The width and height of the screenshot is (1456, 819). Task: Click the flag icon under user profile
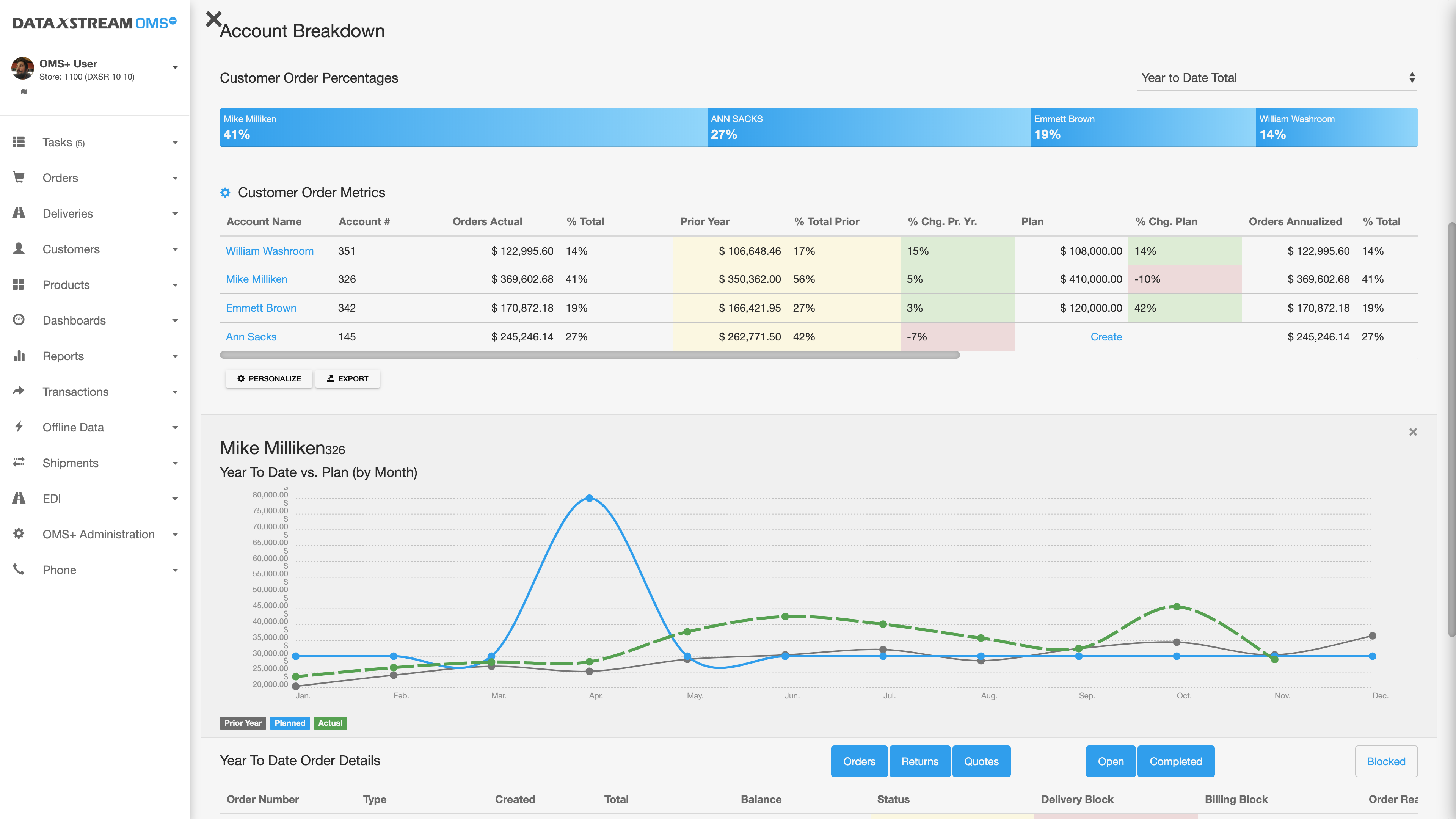[x=23, y=93]
